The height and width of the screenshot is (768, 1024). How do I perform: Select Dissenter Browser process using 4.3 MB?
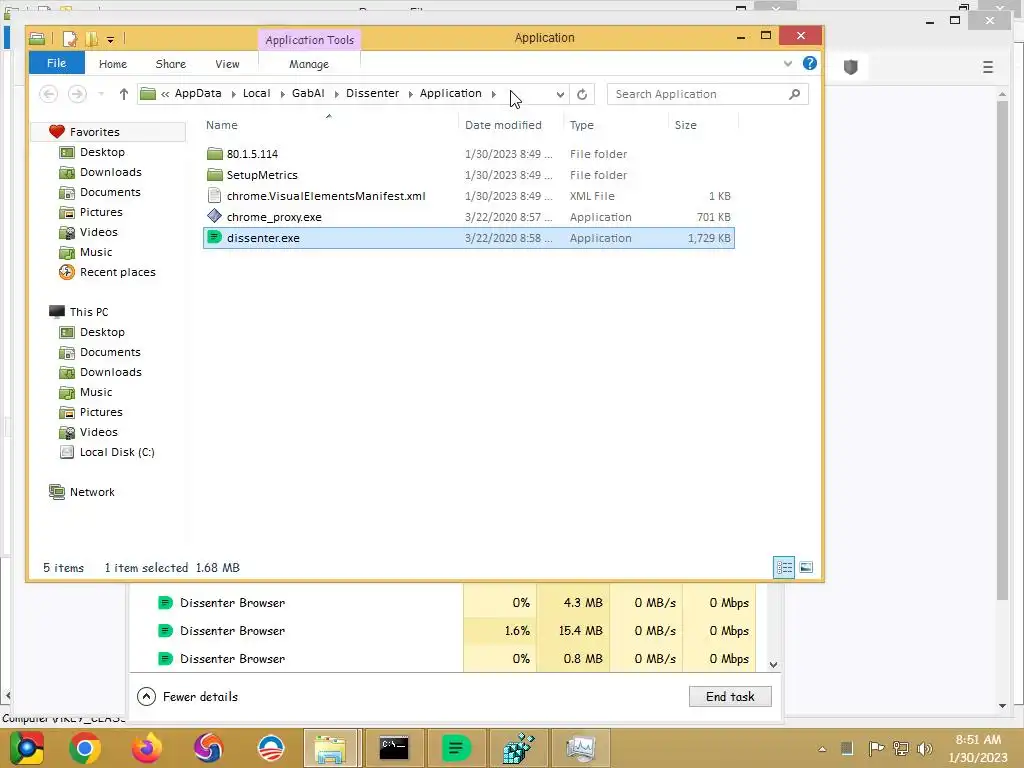coord(442,603)
